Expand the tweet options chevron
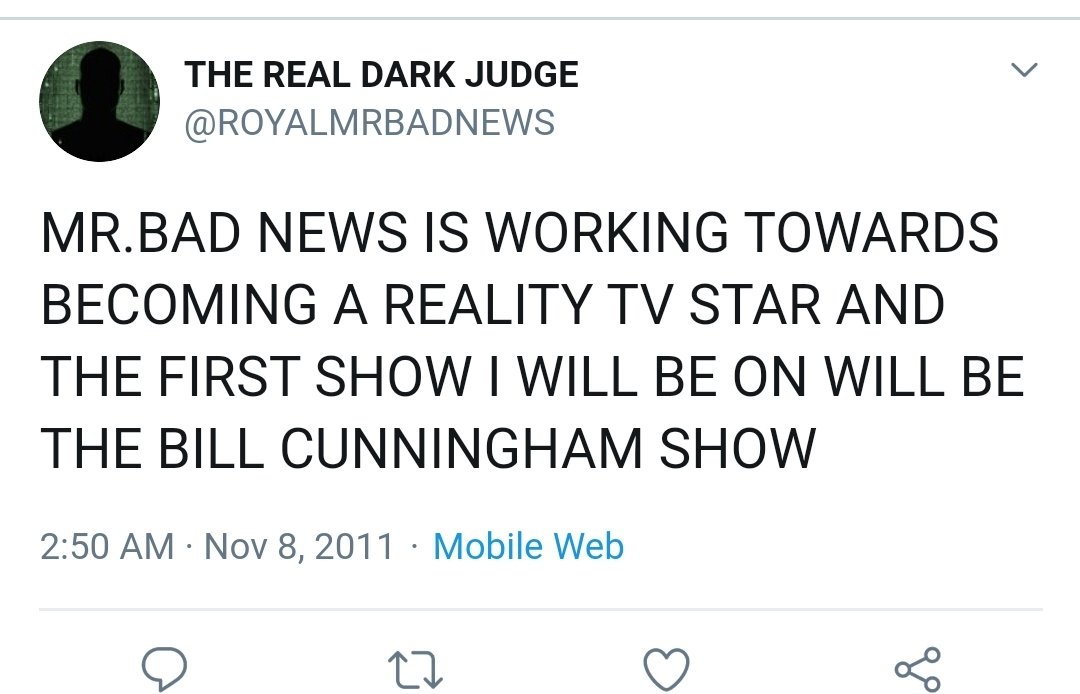 point(1024,70)
